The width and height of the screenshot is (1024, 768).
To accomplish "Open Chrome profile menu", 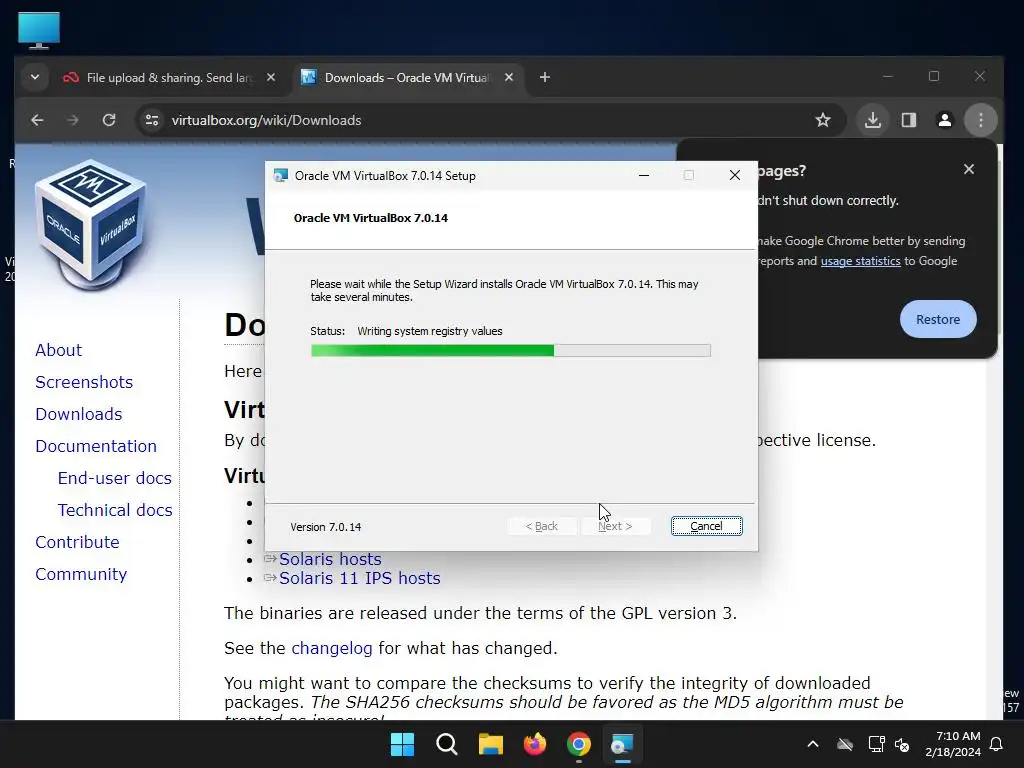I will click(x=944, y=120).
